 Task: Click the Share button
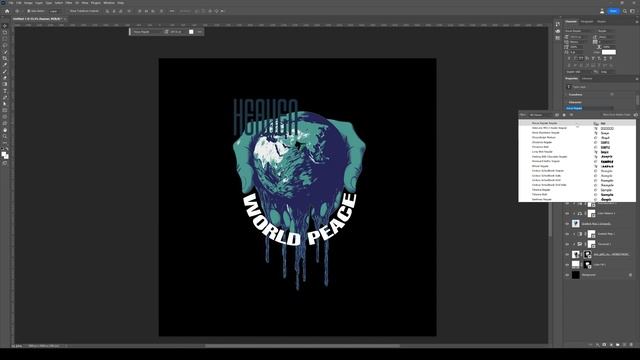(x=613, y=11)
